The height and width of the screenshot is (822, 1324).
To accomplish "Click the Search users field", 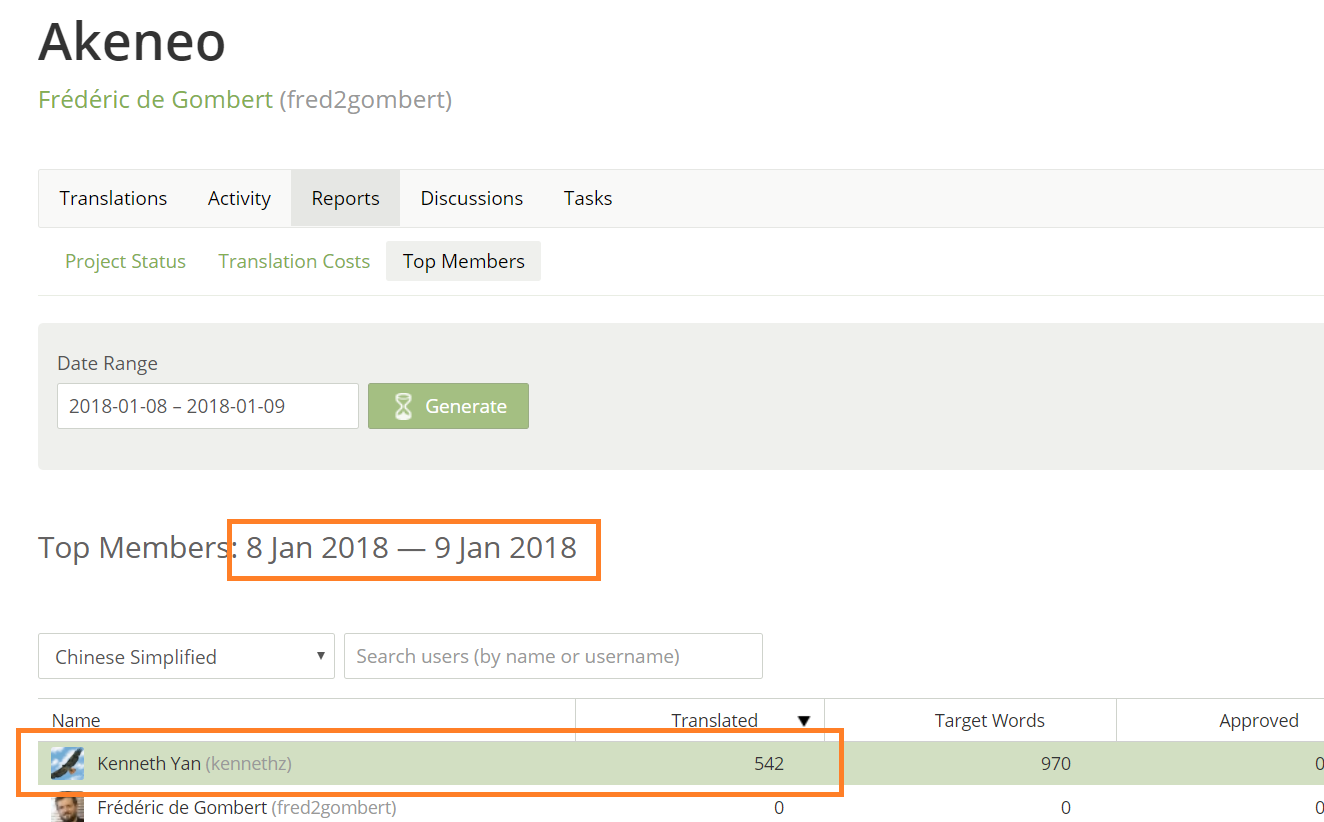I will [553, 656].
